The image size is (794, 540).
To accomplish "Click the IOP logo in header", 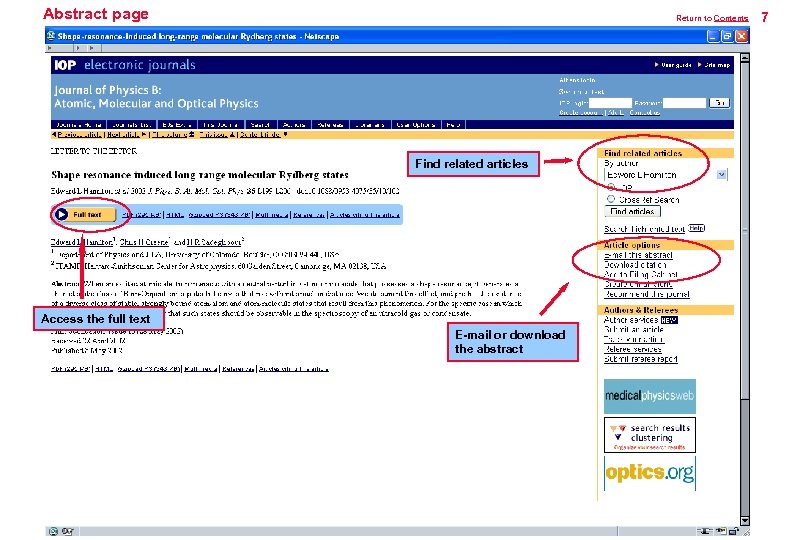I will tap(65, 65).
